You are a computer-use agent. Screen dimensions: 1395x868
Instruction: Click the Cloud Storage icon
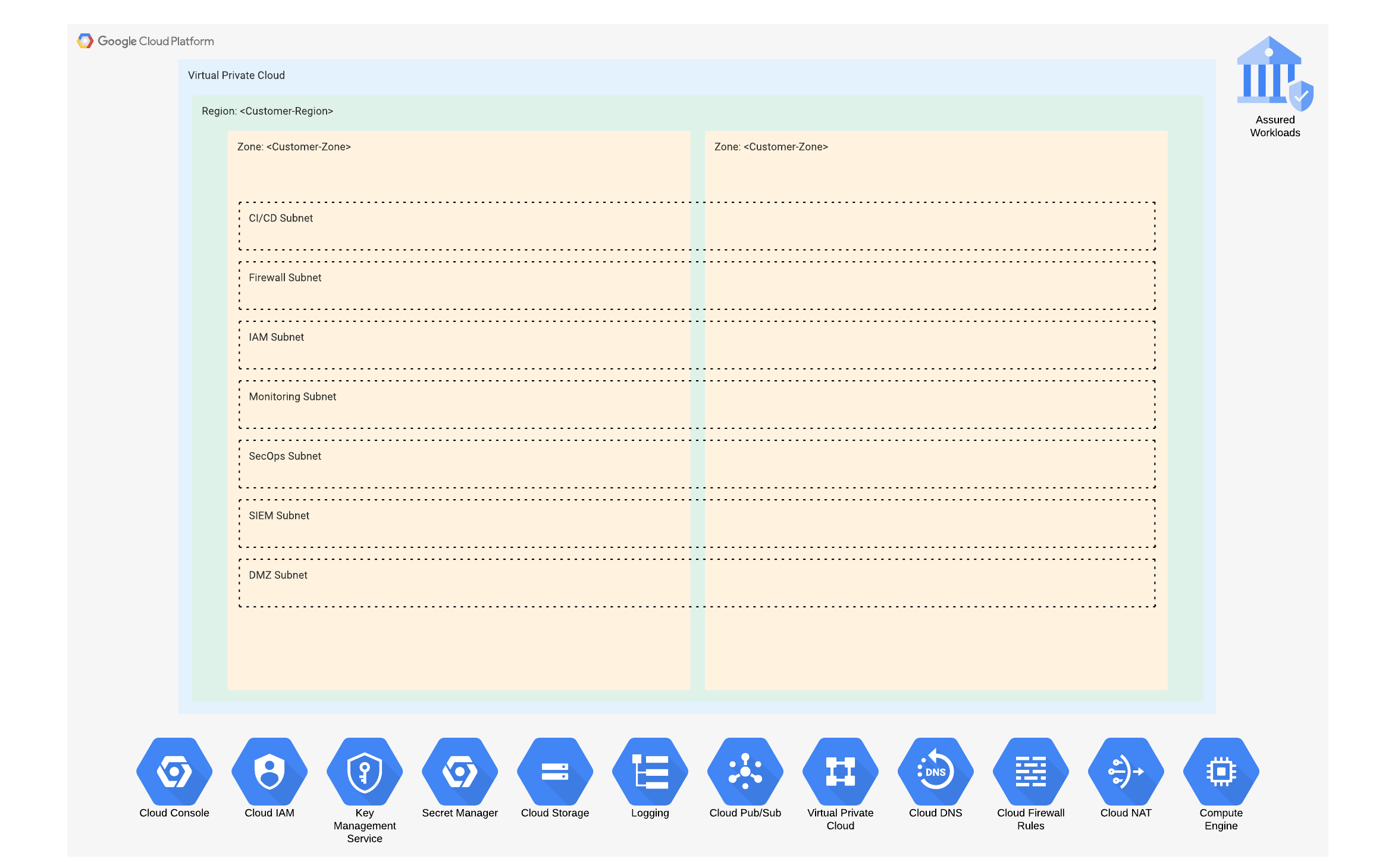[555, 772]
